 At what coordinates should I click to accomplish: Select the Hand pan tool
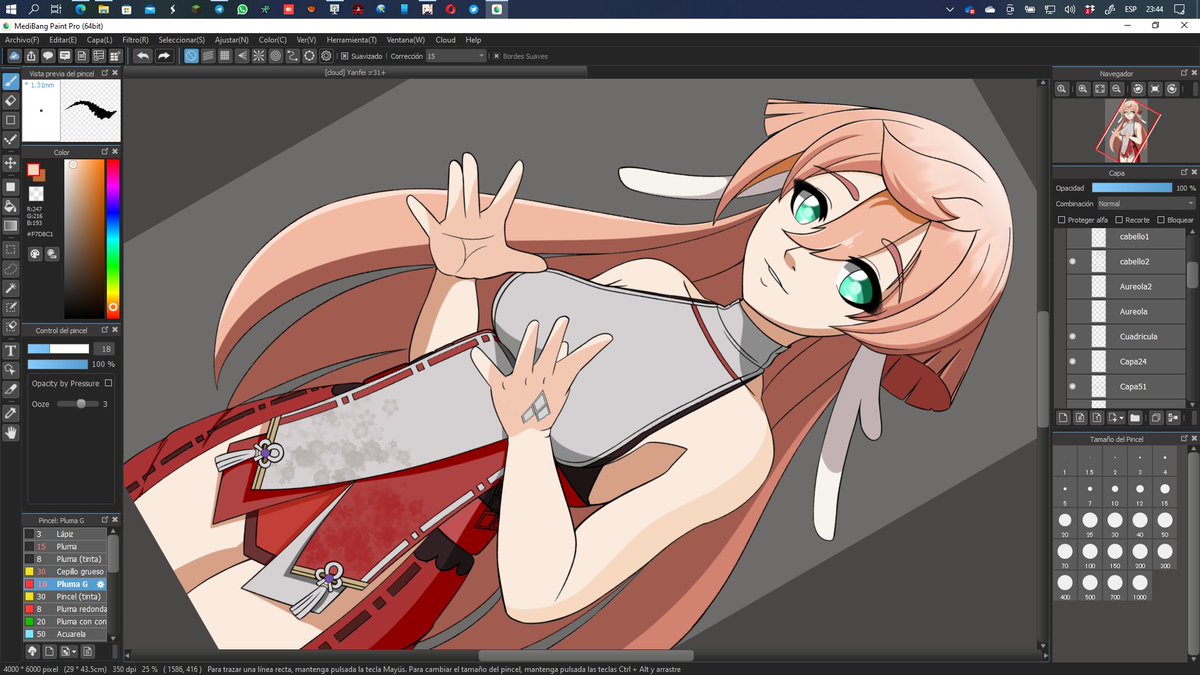(11, 432)
